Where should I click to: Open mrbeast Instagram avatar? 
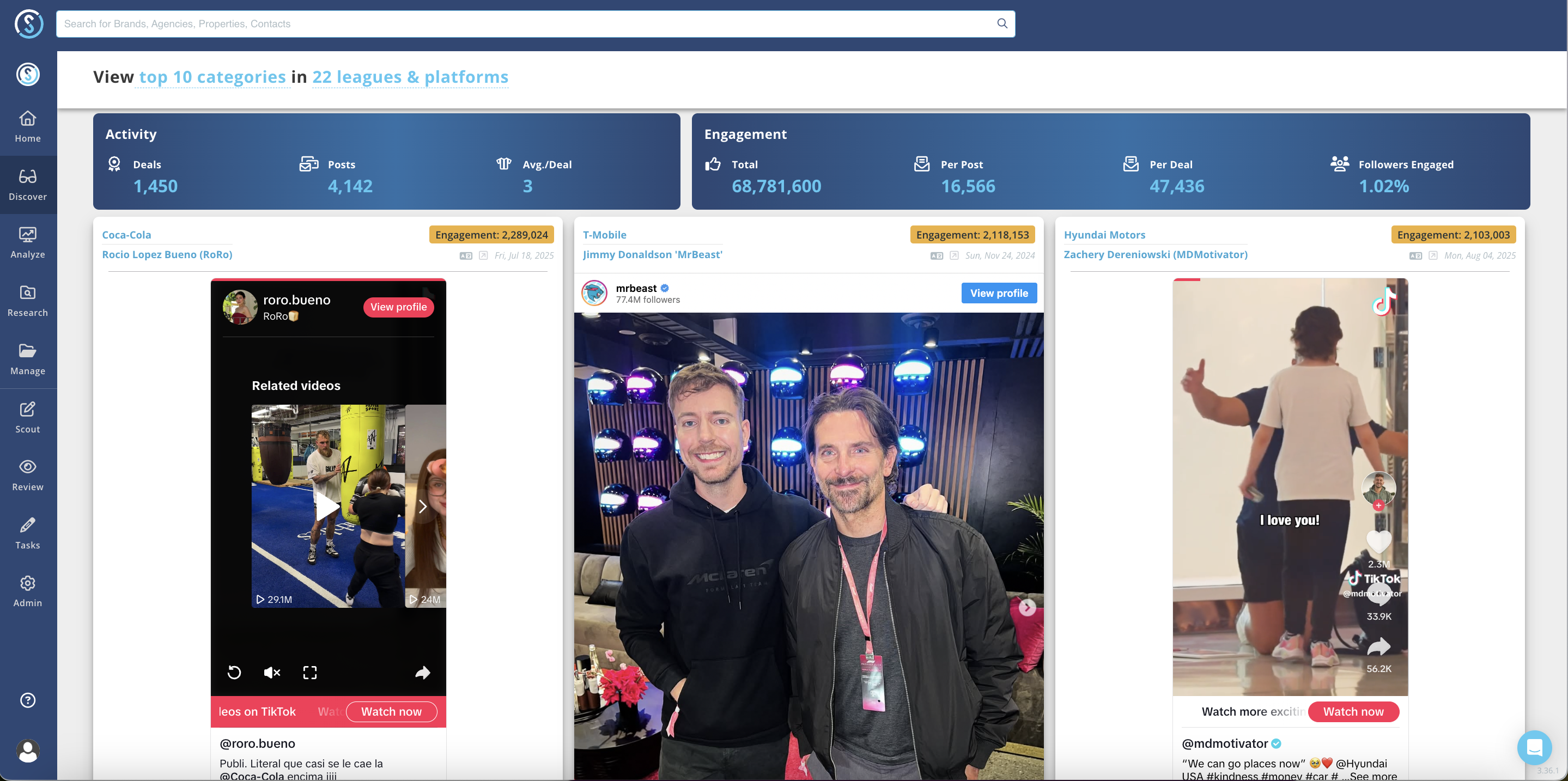pos(594,293)
